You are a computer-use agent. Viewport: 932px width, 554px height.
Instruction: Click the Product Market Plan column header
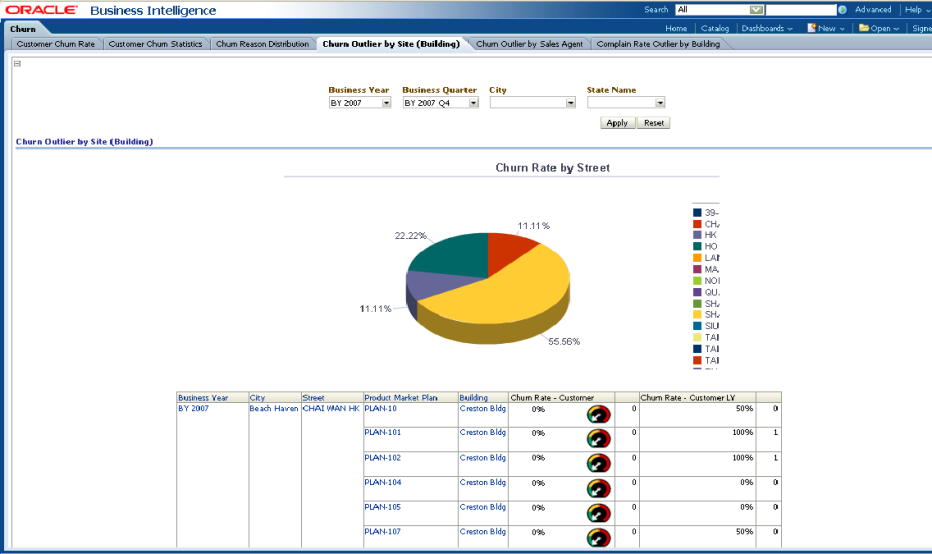pyautogui.click(x=401, y=398)
